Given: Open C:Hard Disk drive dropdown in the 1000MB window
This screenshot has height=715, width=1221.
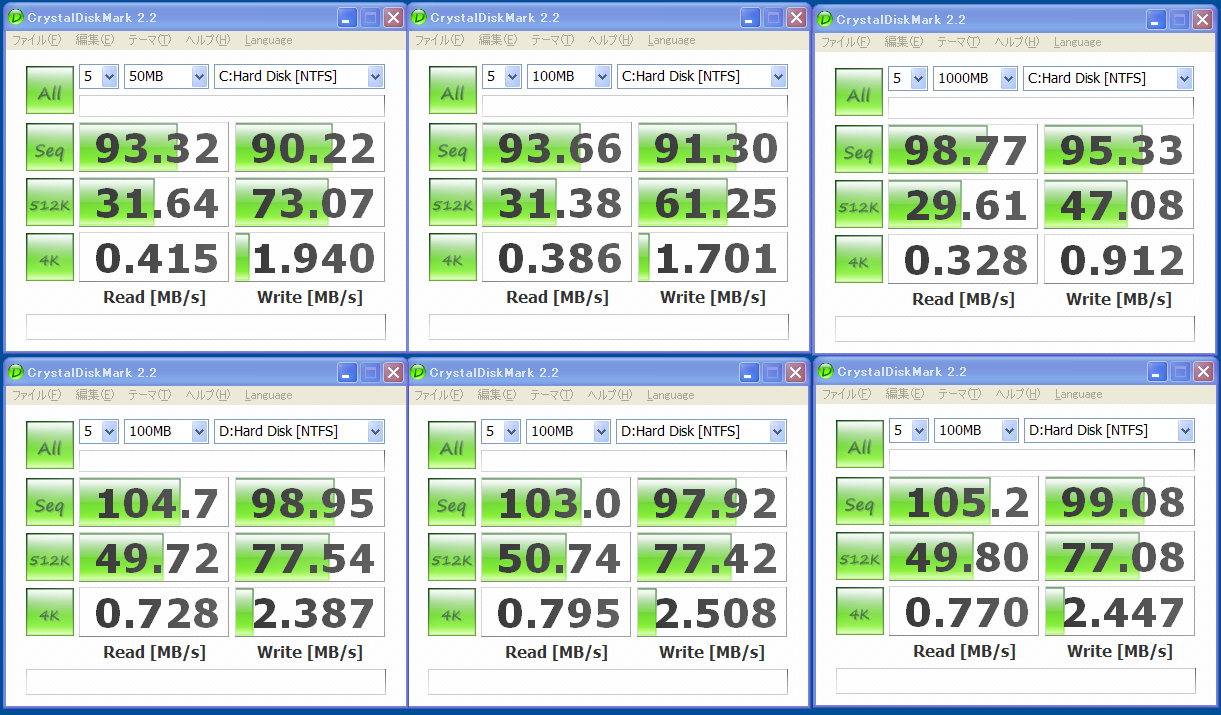Looking at the screenshot, I should (1108, 78).
